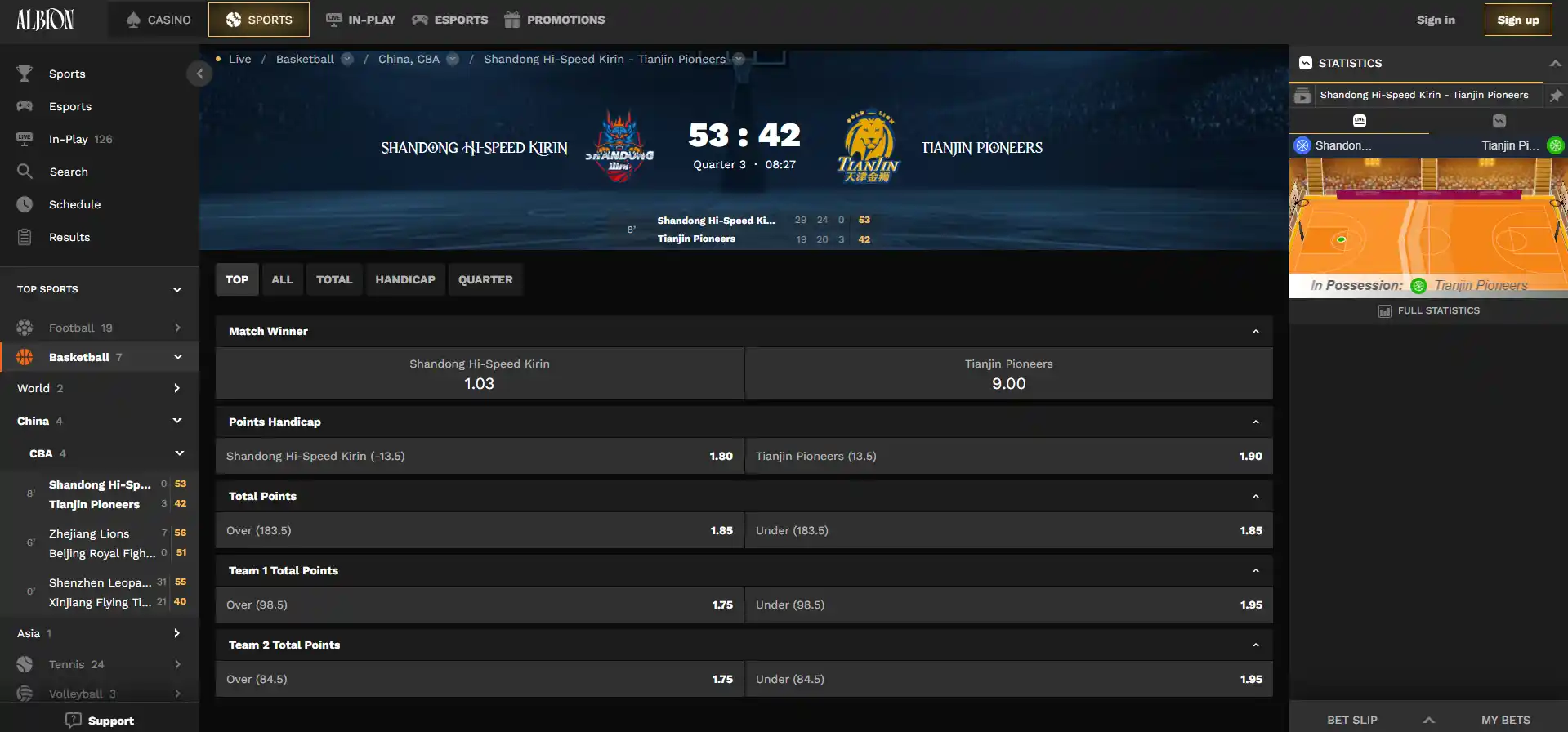The height and width of the screenshot is (732, 1568).
Task: Collapse the China region chevron
Action: (x=177, y=421)
